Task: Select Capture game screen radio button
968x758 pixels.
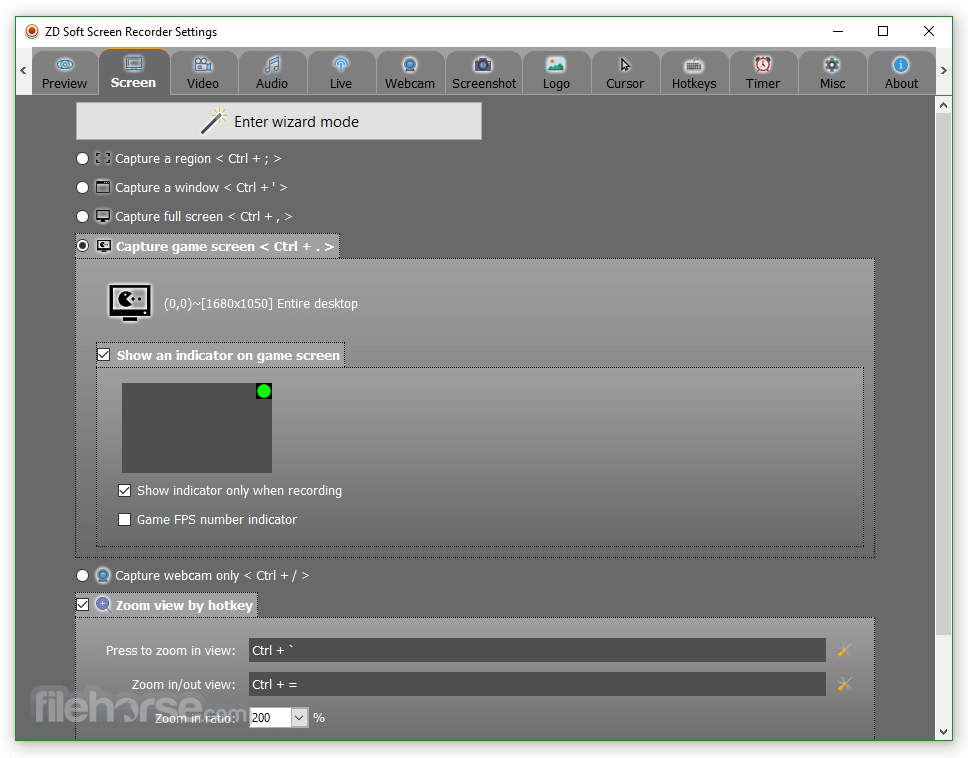Action: [x=82, y=246]
